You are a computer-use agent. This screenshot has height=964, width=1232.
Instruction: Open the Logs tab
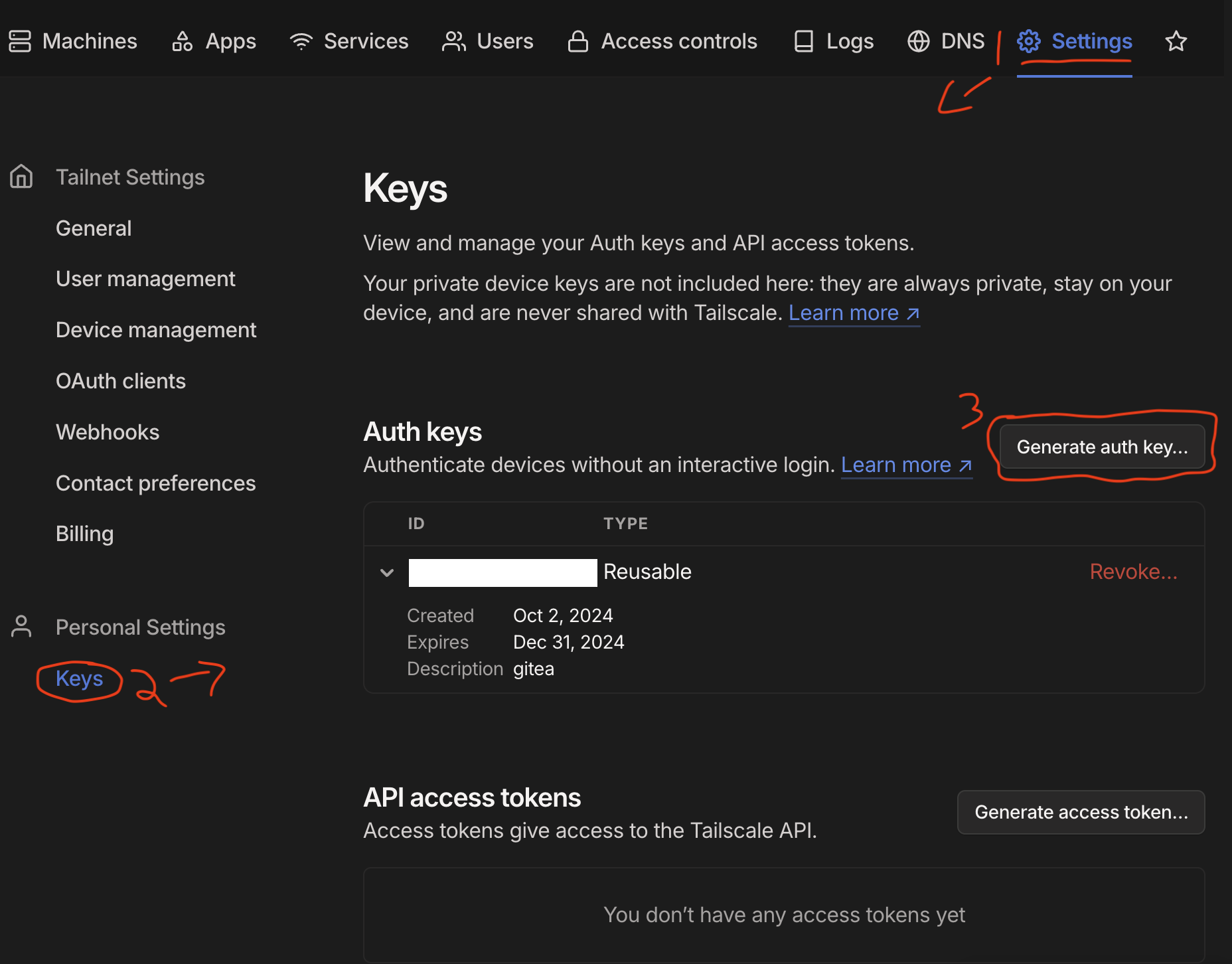point(834,41)
